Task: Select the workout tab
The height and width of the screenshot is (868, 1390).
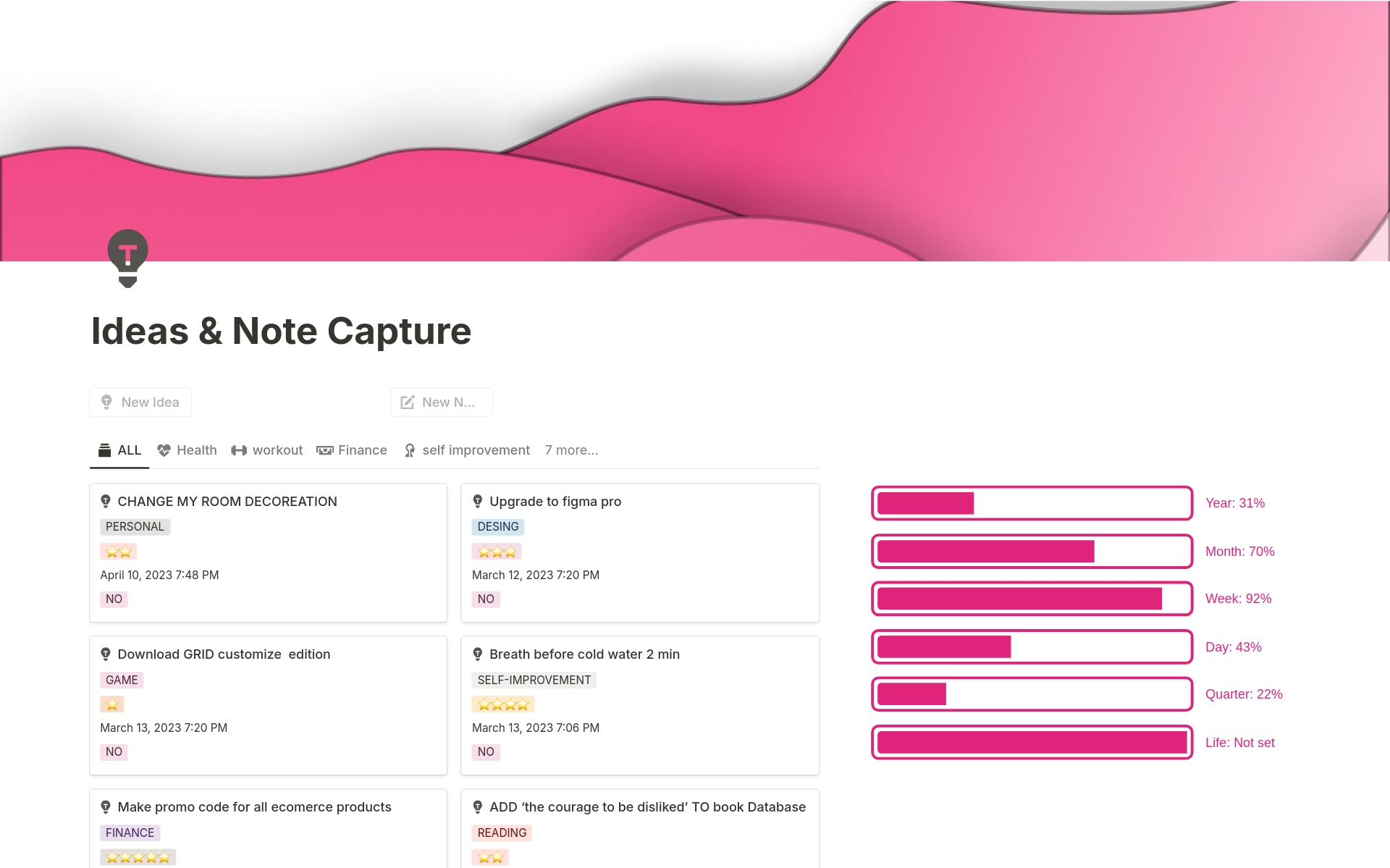Action: 277,450
